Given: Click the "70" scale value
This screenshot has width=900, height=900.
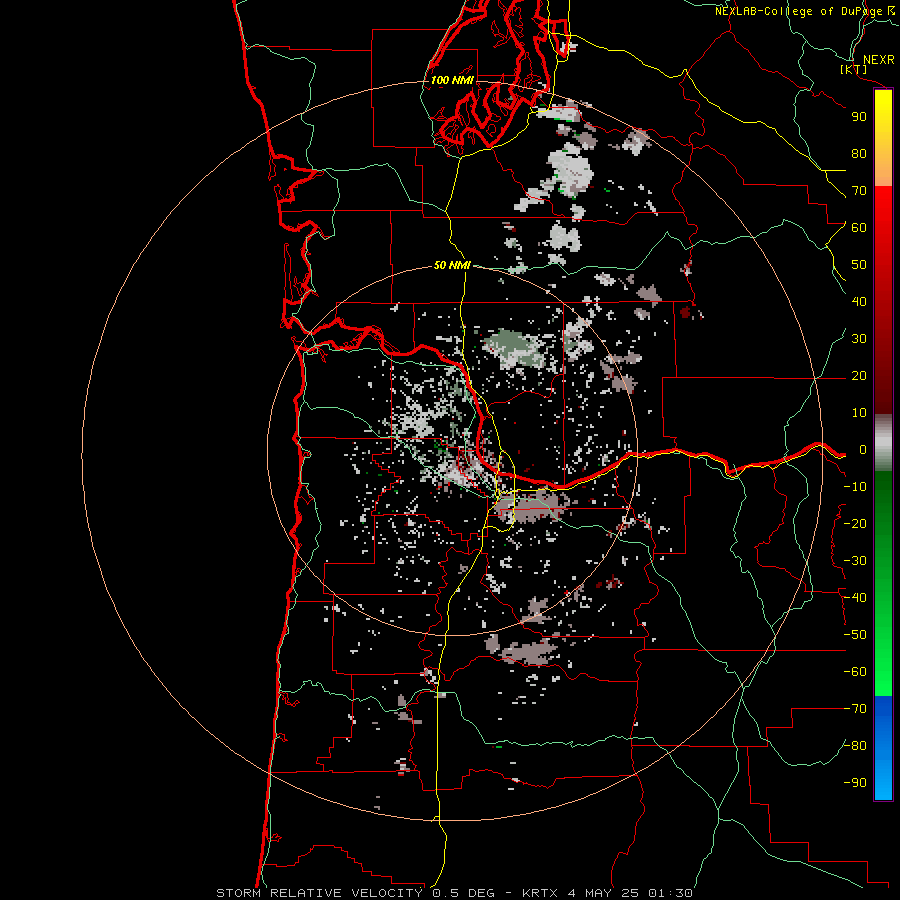Looking at the screenshot, I should (859, 191).
